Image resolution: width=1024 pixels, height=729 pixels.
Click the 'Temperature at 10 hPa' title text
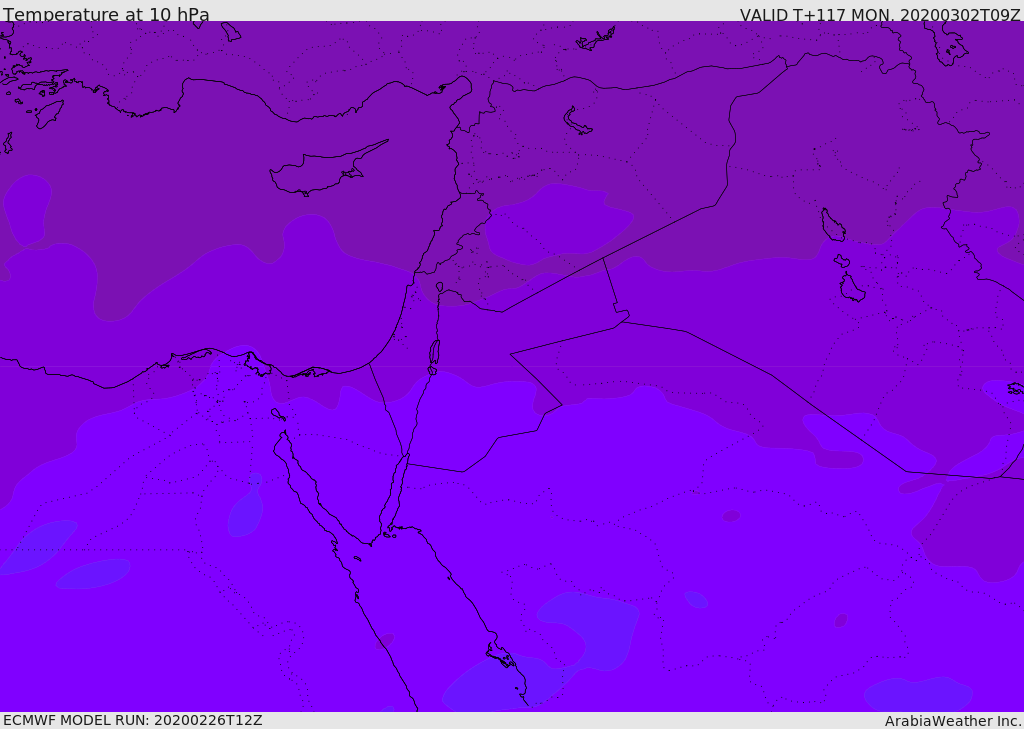106,14
